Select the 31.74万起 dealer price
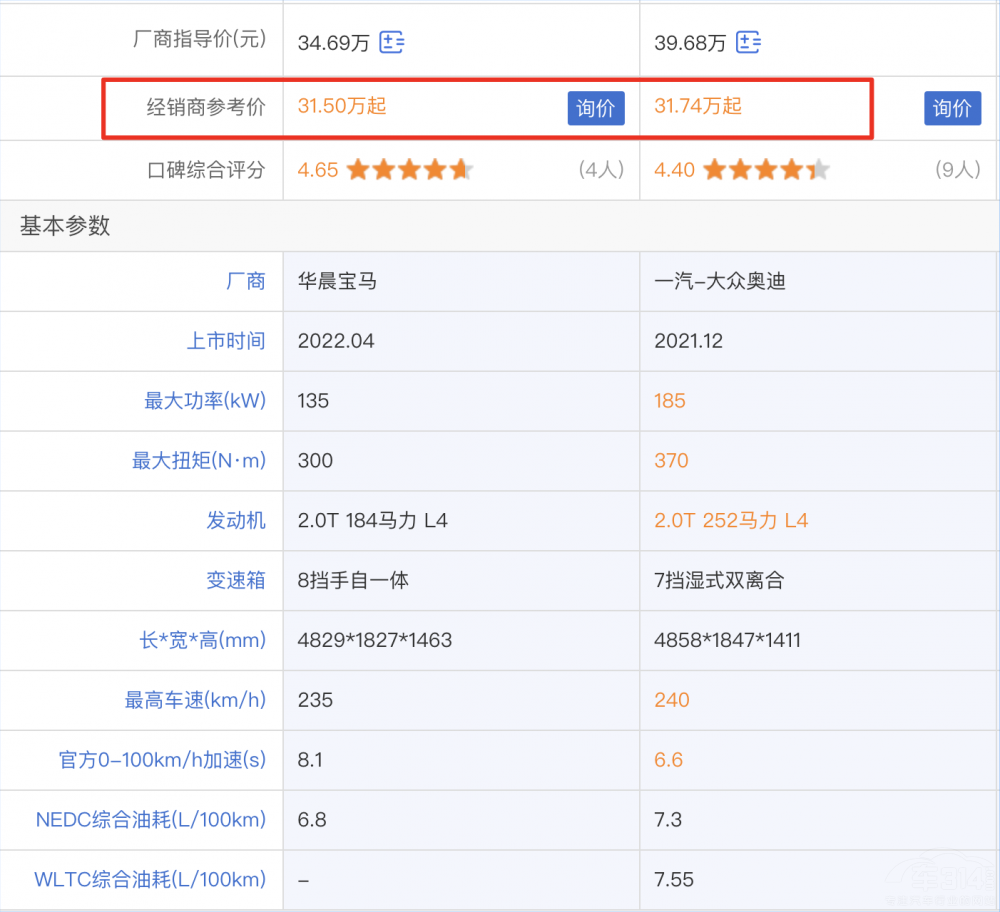 (698, 106)
